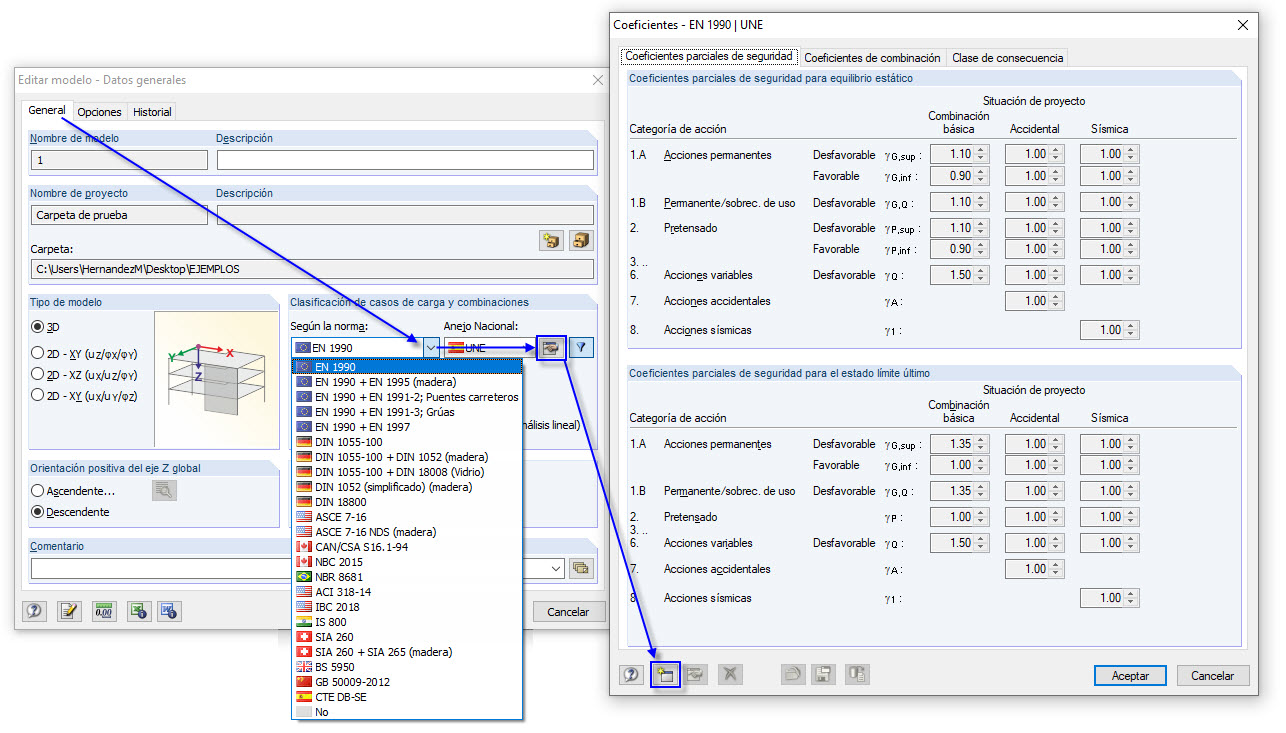Switch to the Opciones tab
The width and height of the screenshot is (1286, 733).
(x=99, y=112)
